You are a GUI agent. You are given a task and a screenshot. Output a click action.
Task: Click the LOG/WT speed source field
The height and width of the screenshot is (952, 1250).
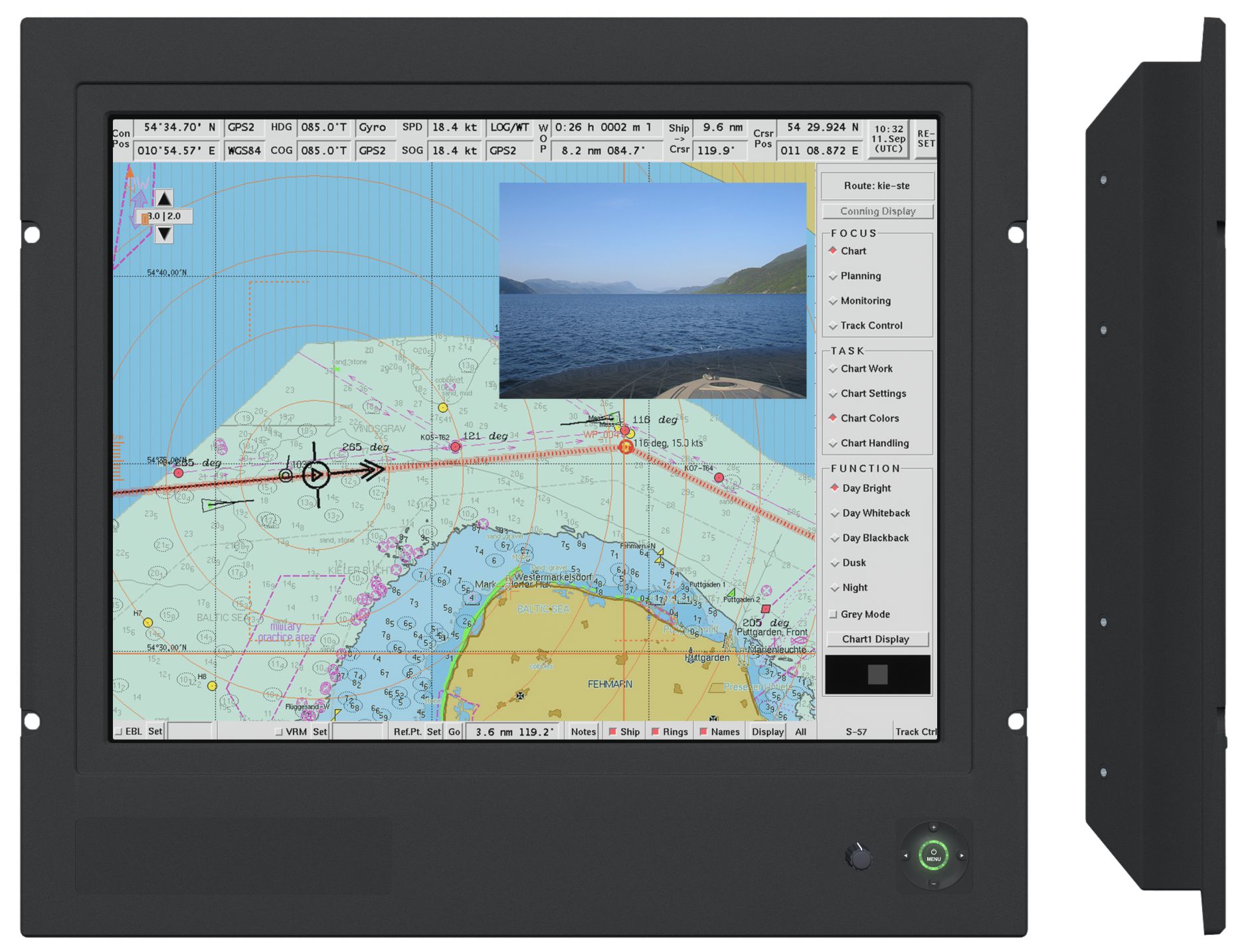point(509,127)
